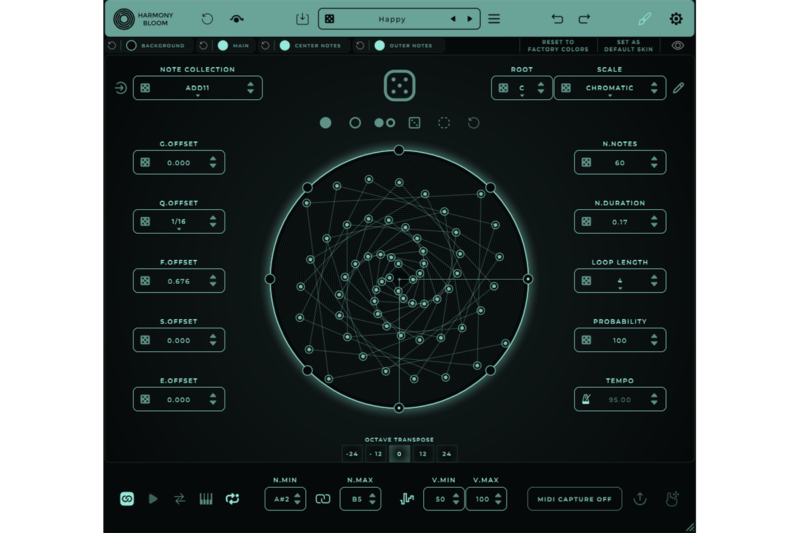
Task: Open the hamburger preset menu
Action: click(x=494, y=19)
